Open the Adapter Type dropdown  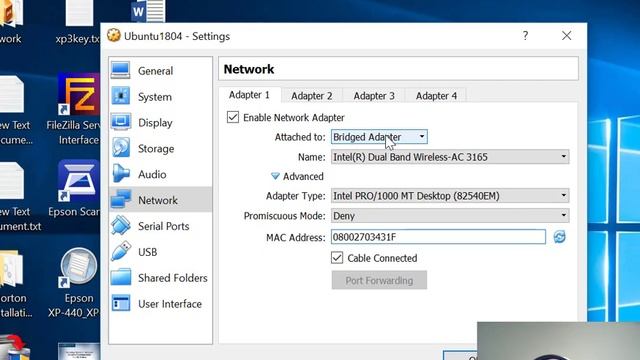(450, 196)
